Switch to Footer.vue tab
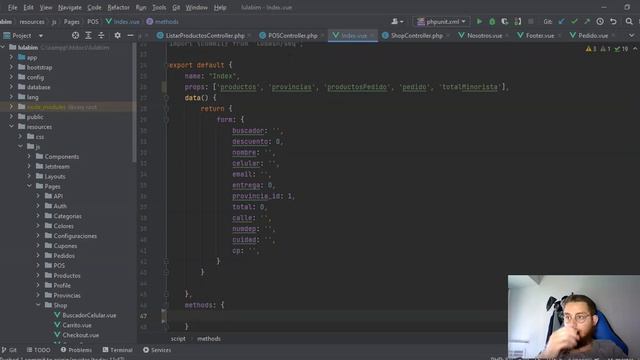This screenshot has width=640, height=360. pyautogui.click(x=539, y=36)
